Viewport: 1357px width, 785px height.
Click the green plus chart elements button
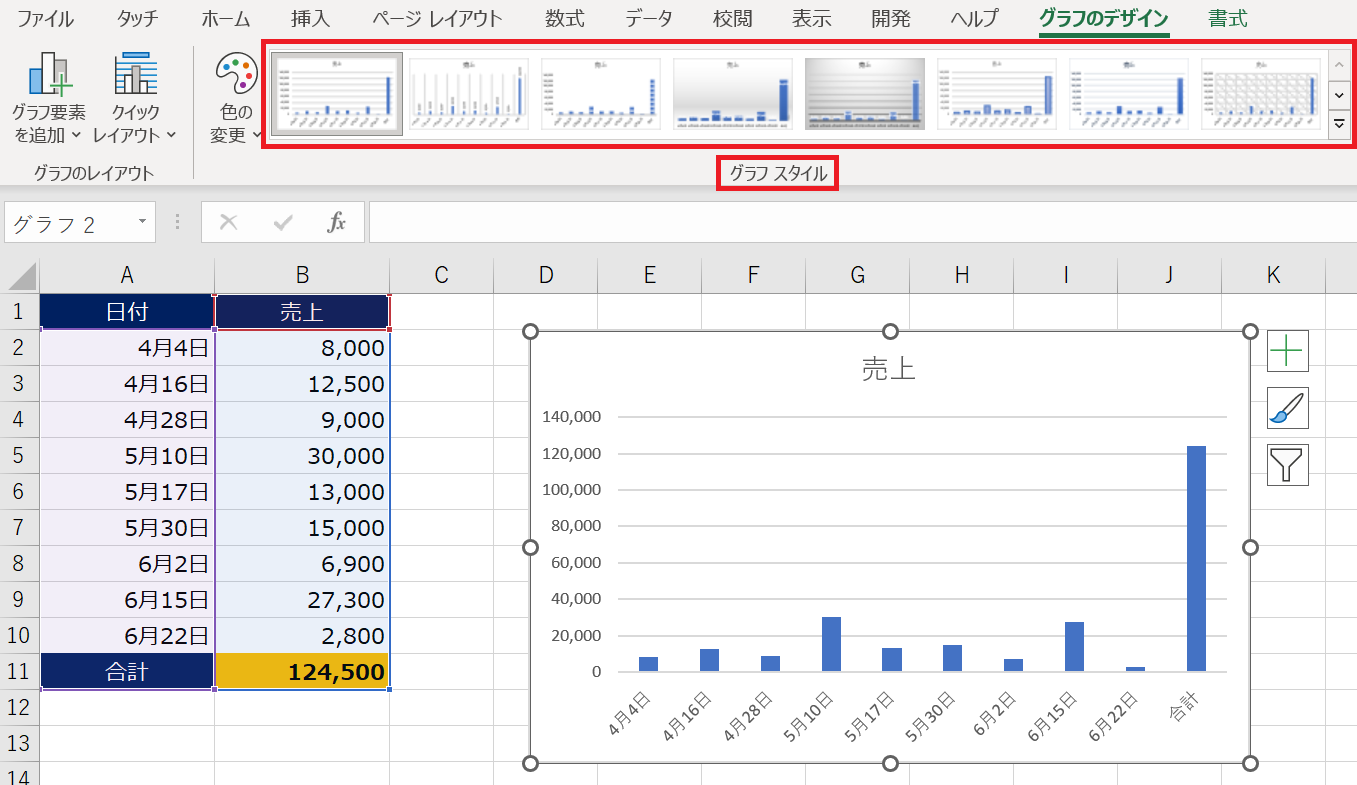pos(1287,350)
